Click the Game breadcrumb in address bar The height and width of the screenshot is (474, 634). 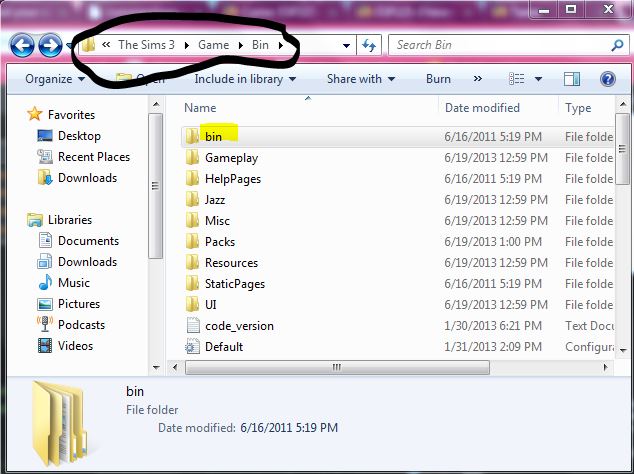(x=213, y=45)
